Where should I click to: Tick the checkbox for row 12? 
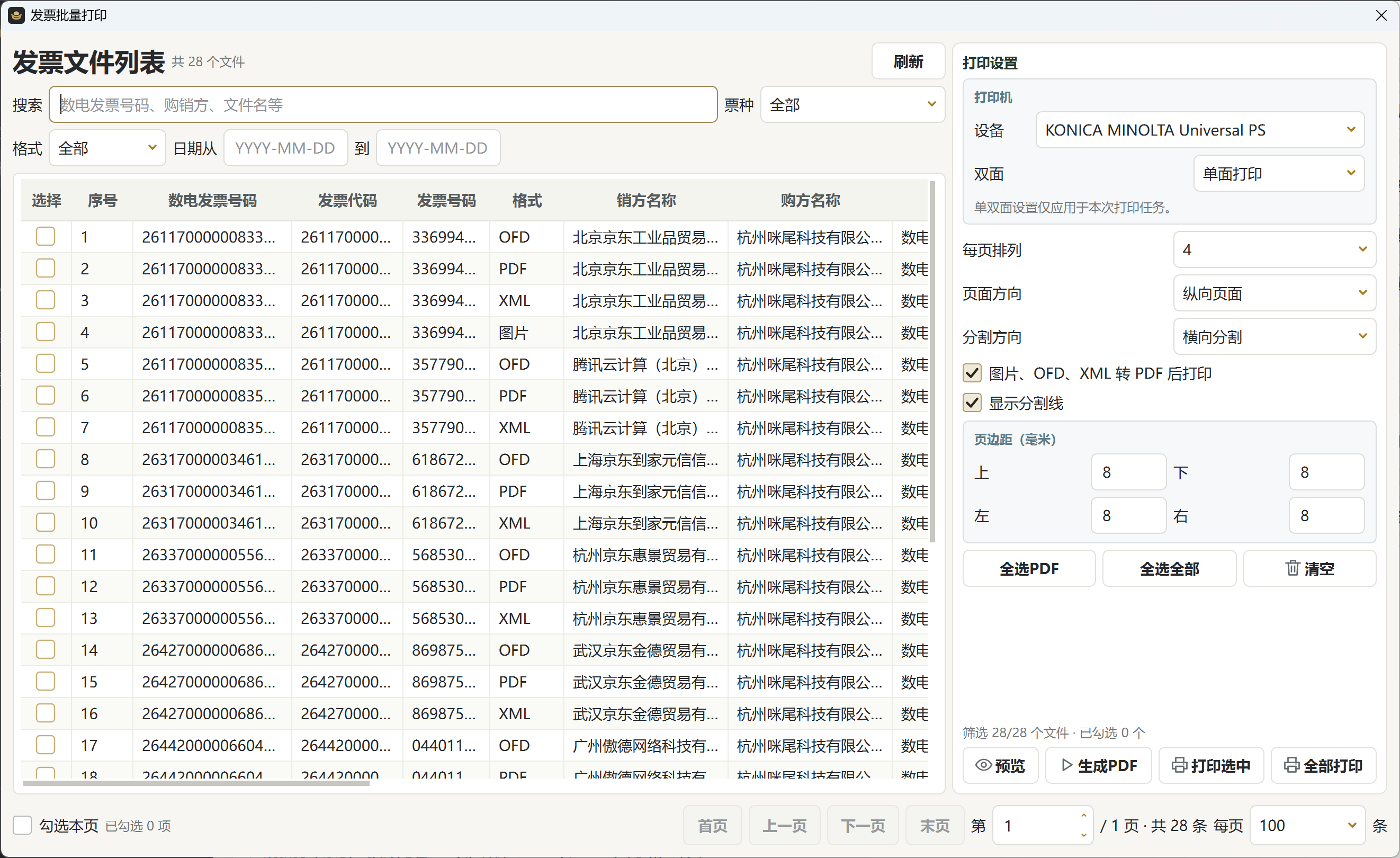(46, 586)
